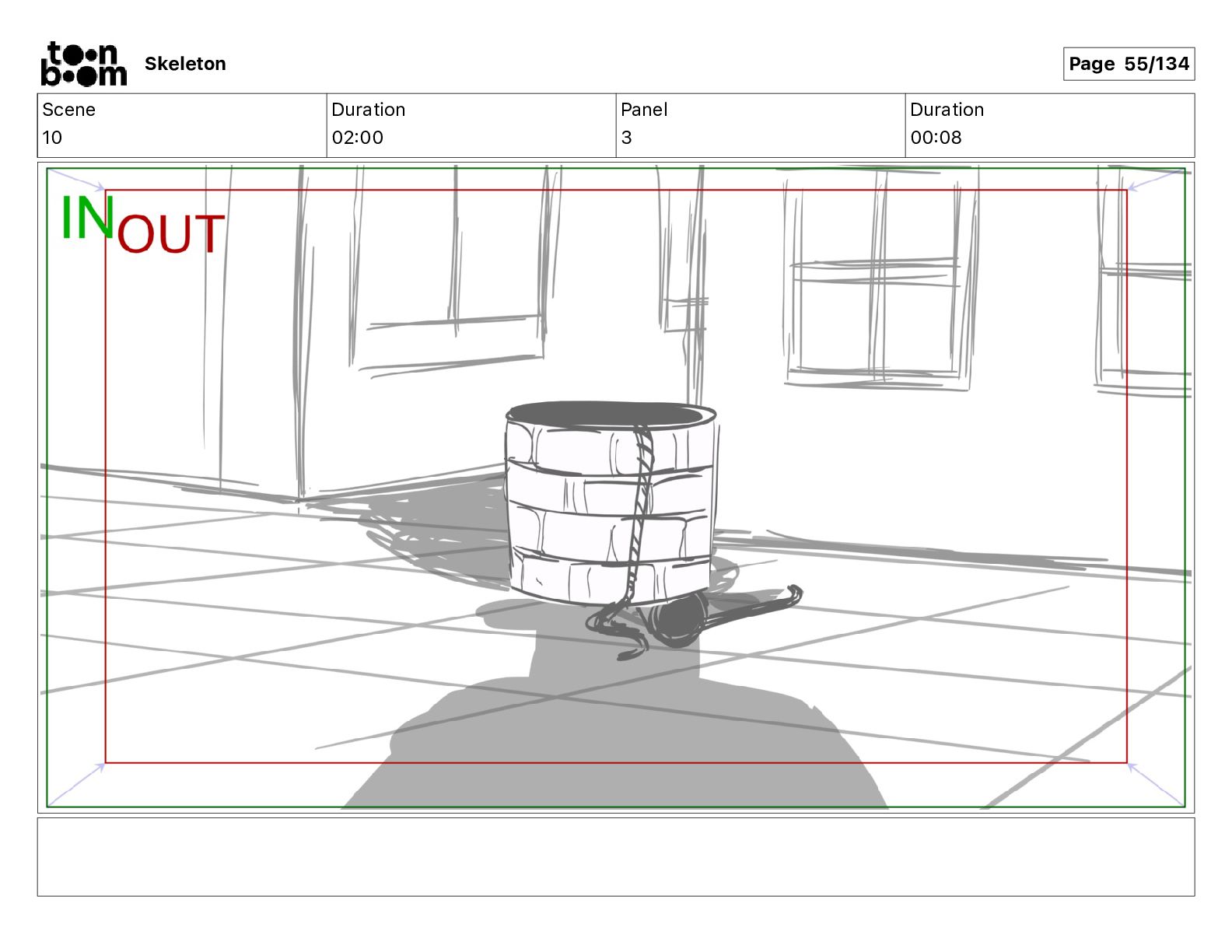Screen dimensions: 1232x952
Task: Select the scene duration value '02:00'
Action: 358,138
